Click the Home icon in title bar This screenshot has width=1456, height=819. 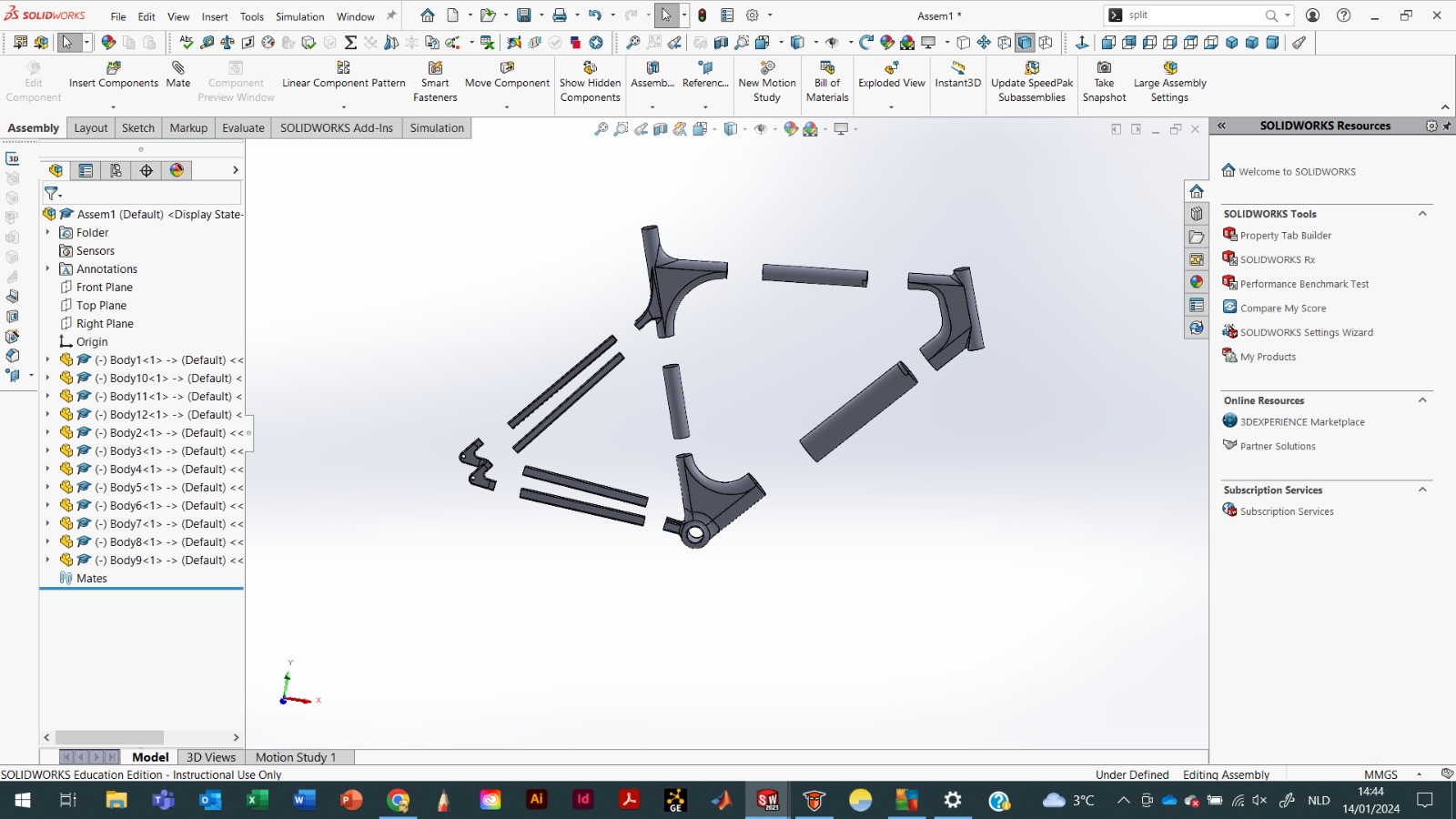428,15
